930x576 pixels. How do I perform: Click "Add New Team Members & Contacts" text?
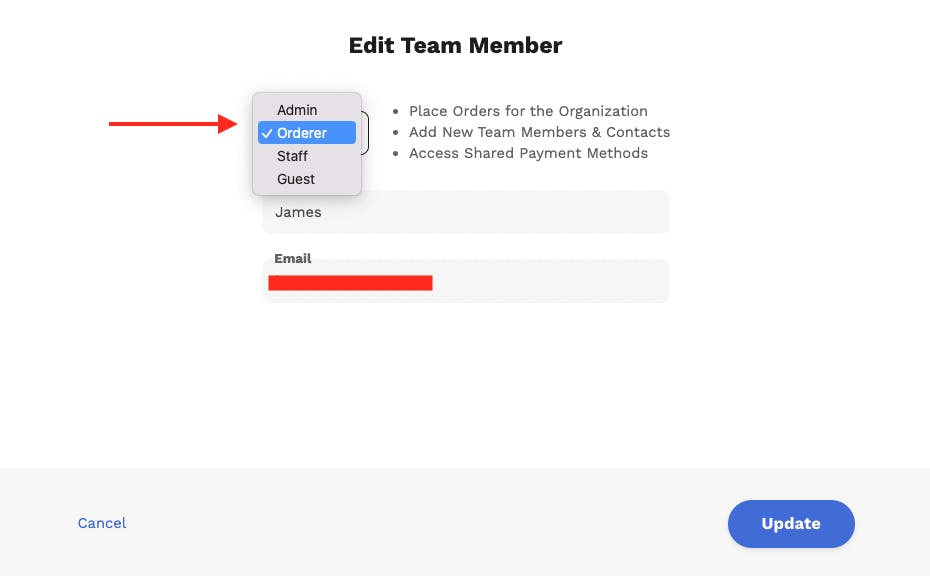coord(539,132)
